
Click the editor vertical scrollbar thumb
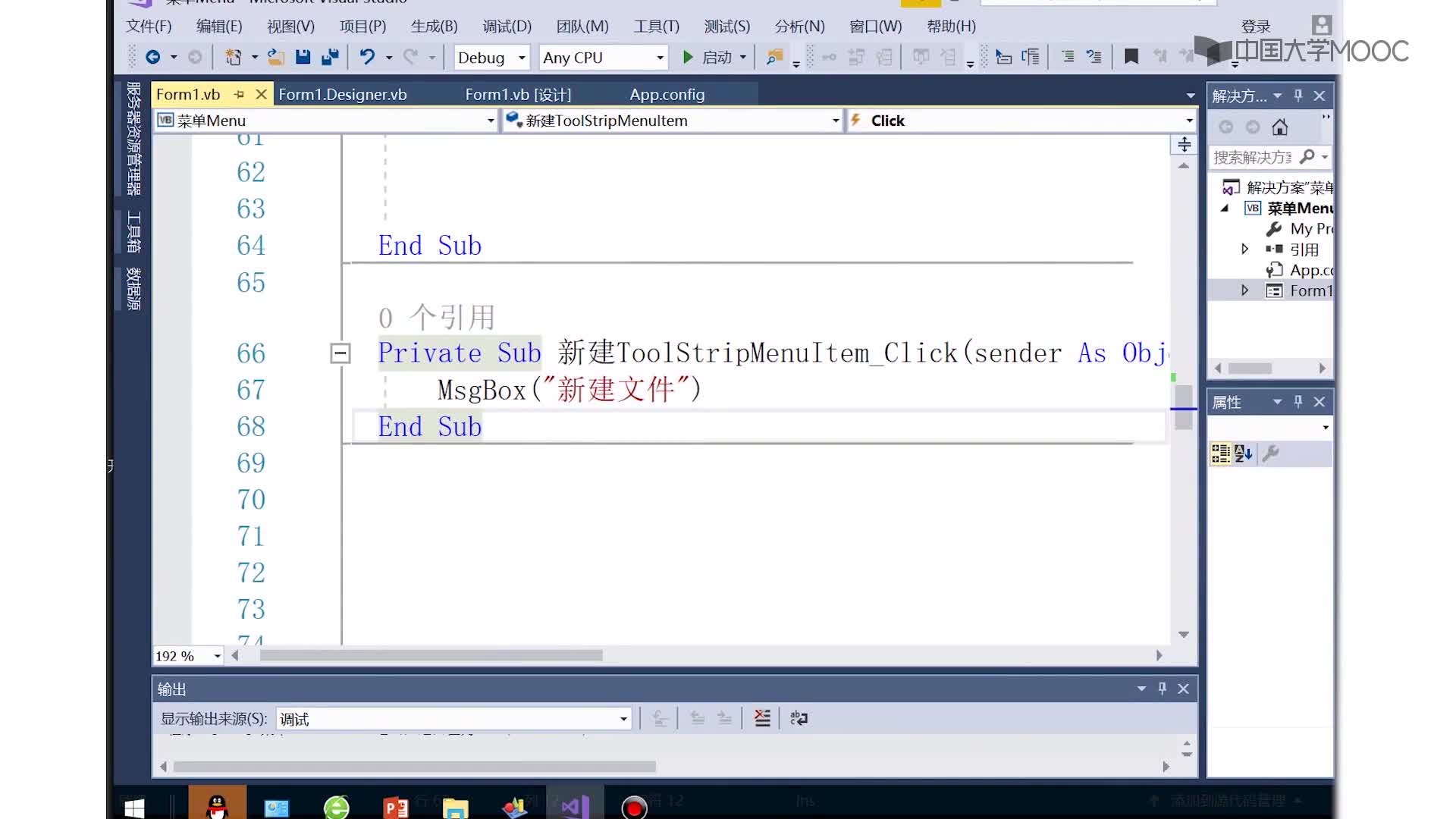pyautogui.click(x=1184, y=406)
